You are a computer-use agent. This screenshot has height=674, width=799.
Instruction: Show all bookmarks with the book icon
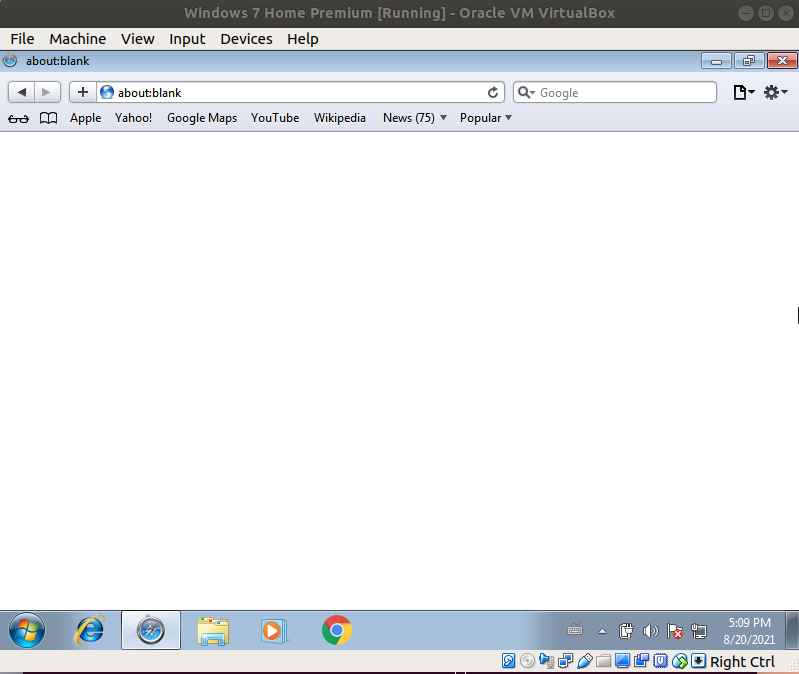[48, 118]
